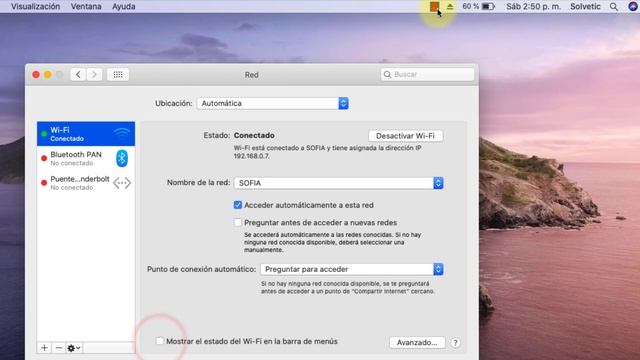Enable Mostrar el estado del Wi-Fi checkbox

[160, 341]
